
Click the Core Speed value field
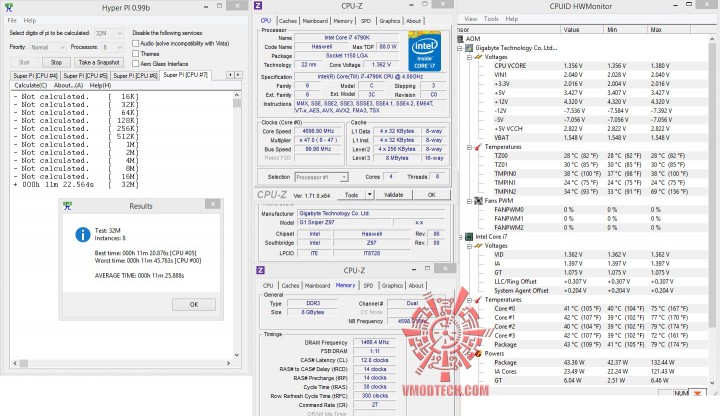318,131
